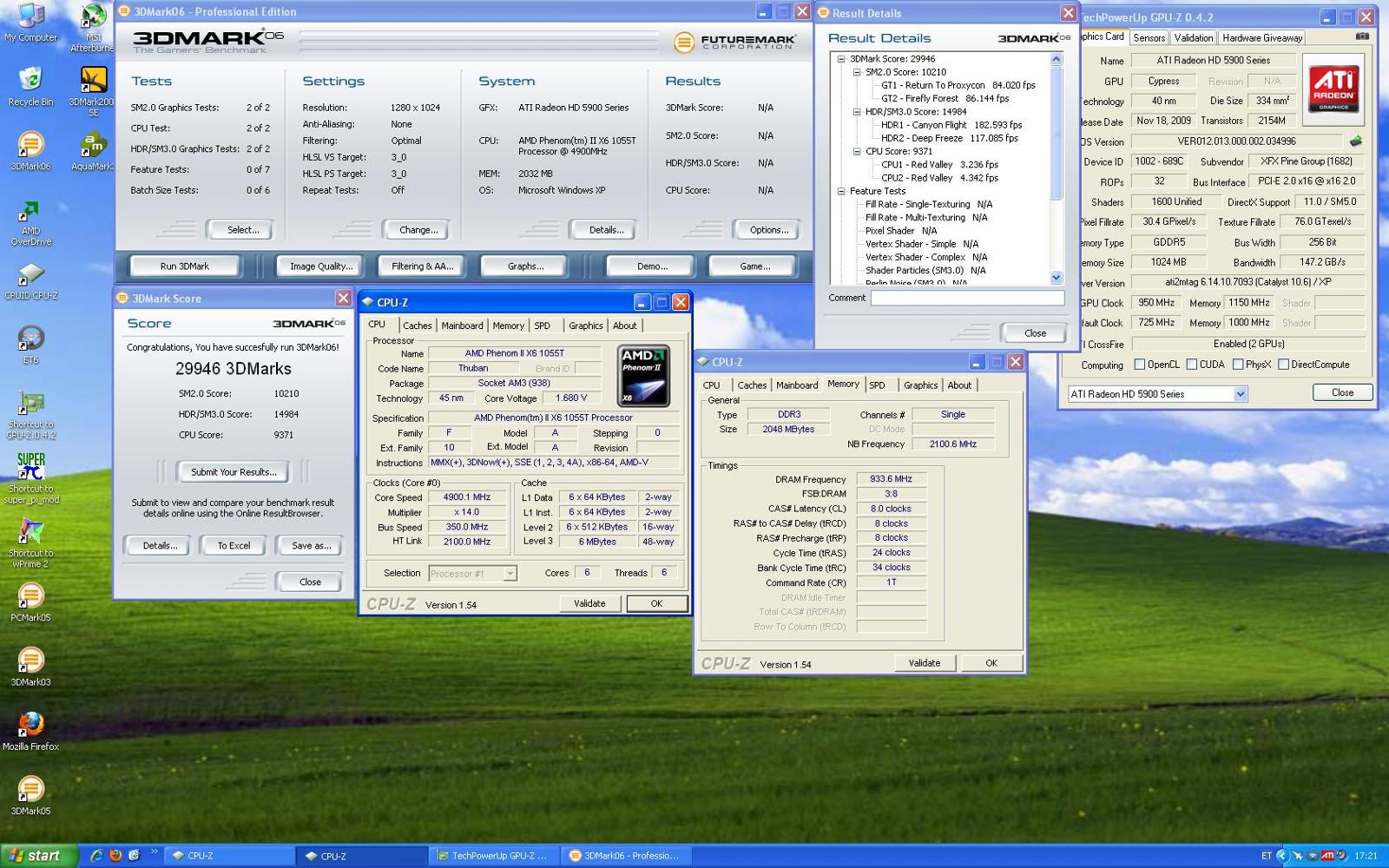
Task: Click the AMD Phenom II logo in CPU-Z
Action: [643, 376]
